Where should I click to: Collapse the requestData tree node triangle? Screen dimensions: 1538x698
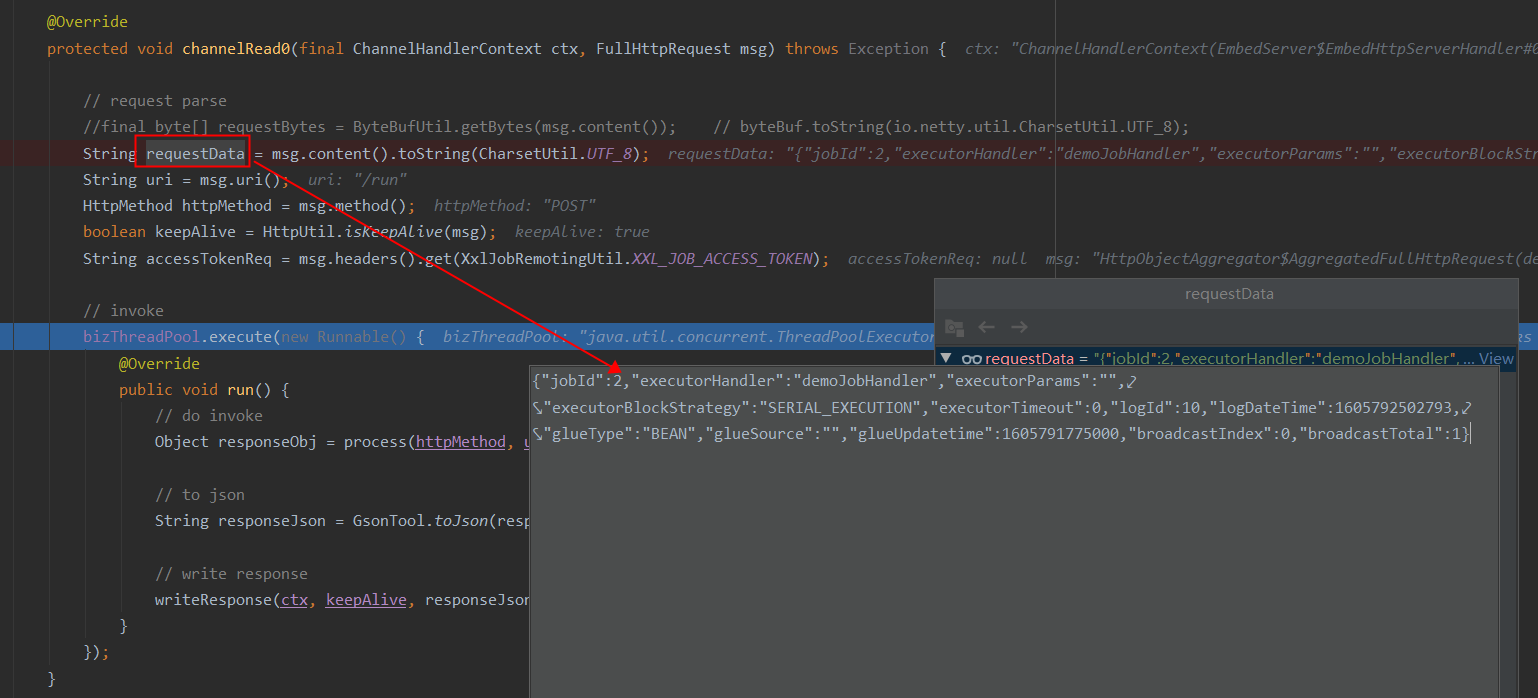[946, 358]
